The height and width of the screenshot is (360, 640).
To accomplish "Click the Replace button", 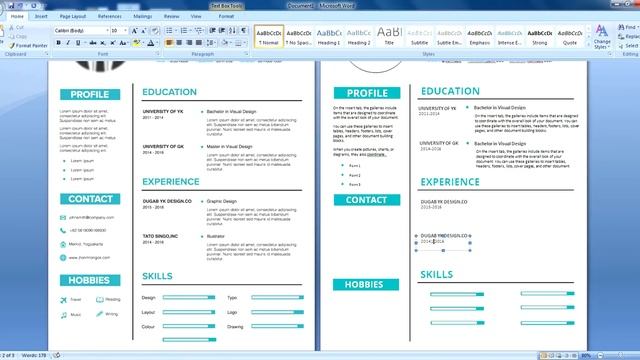I will tap(629, 36).
